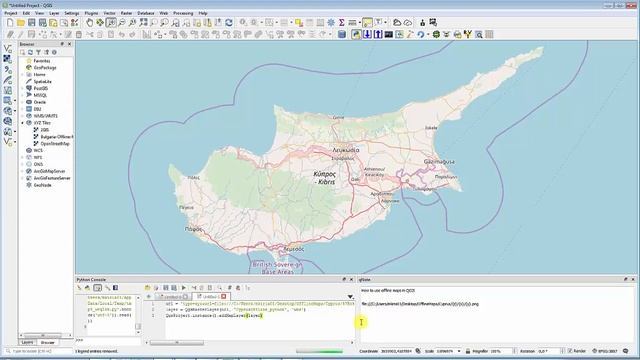Click the Browser panel refresh icon
This screenshot has width=640, height=360.
pyautogui.click(x=30, y=52)
